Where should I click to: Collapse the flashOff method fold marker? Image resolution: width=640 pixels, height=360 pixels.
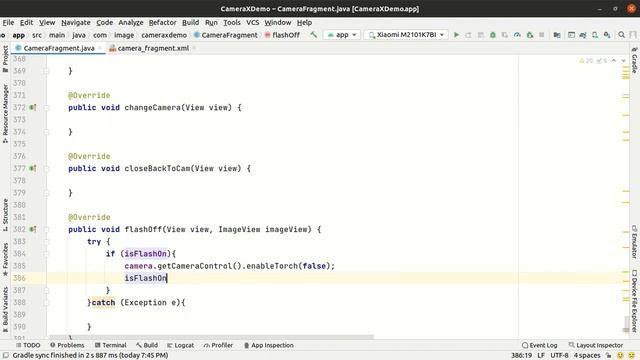pyautogui.click(x=46, y=229)
